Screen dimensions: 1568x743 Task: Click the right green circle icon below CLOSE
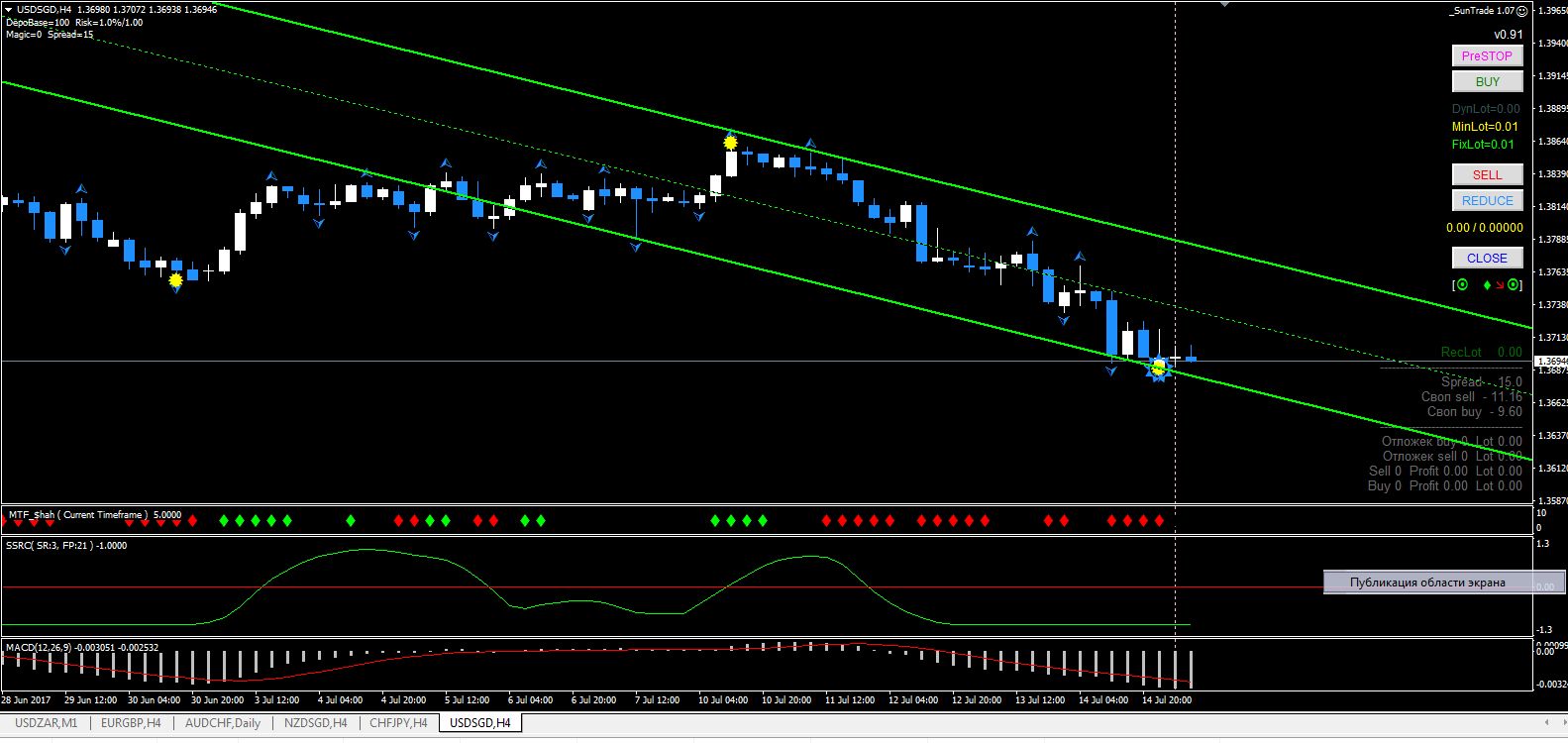coord(1513,285)
